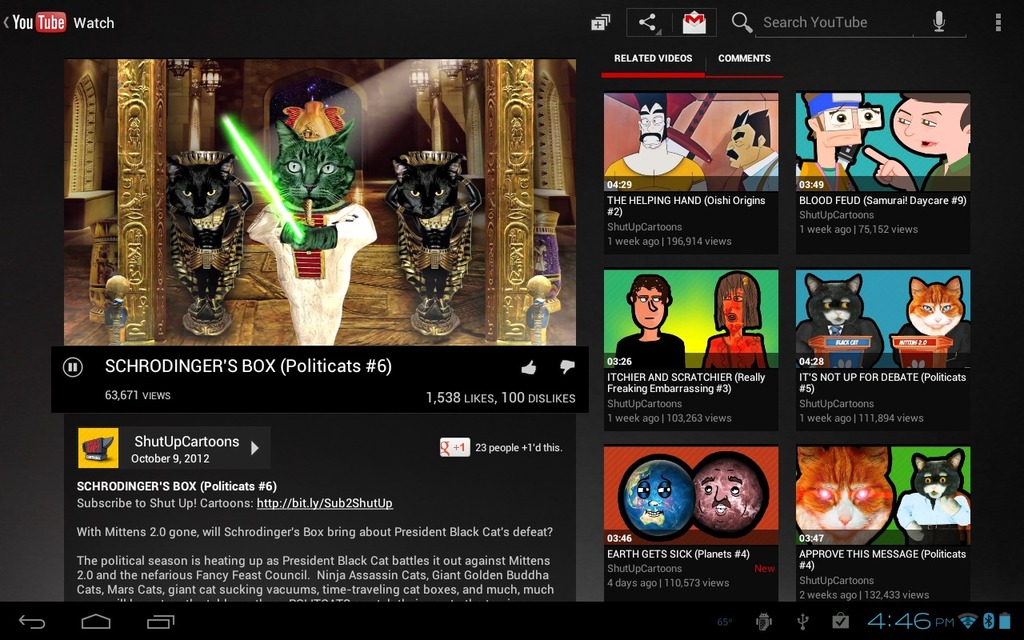The image size is (1024, 640).
Task: Click the Google +1 button
Action: (455, 447)
